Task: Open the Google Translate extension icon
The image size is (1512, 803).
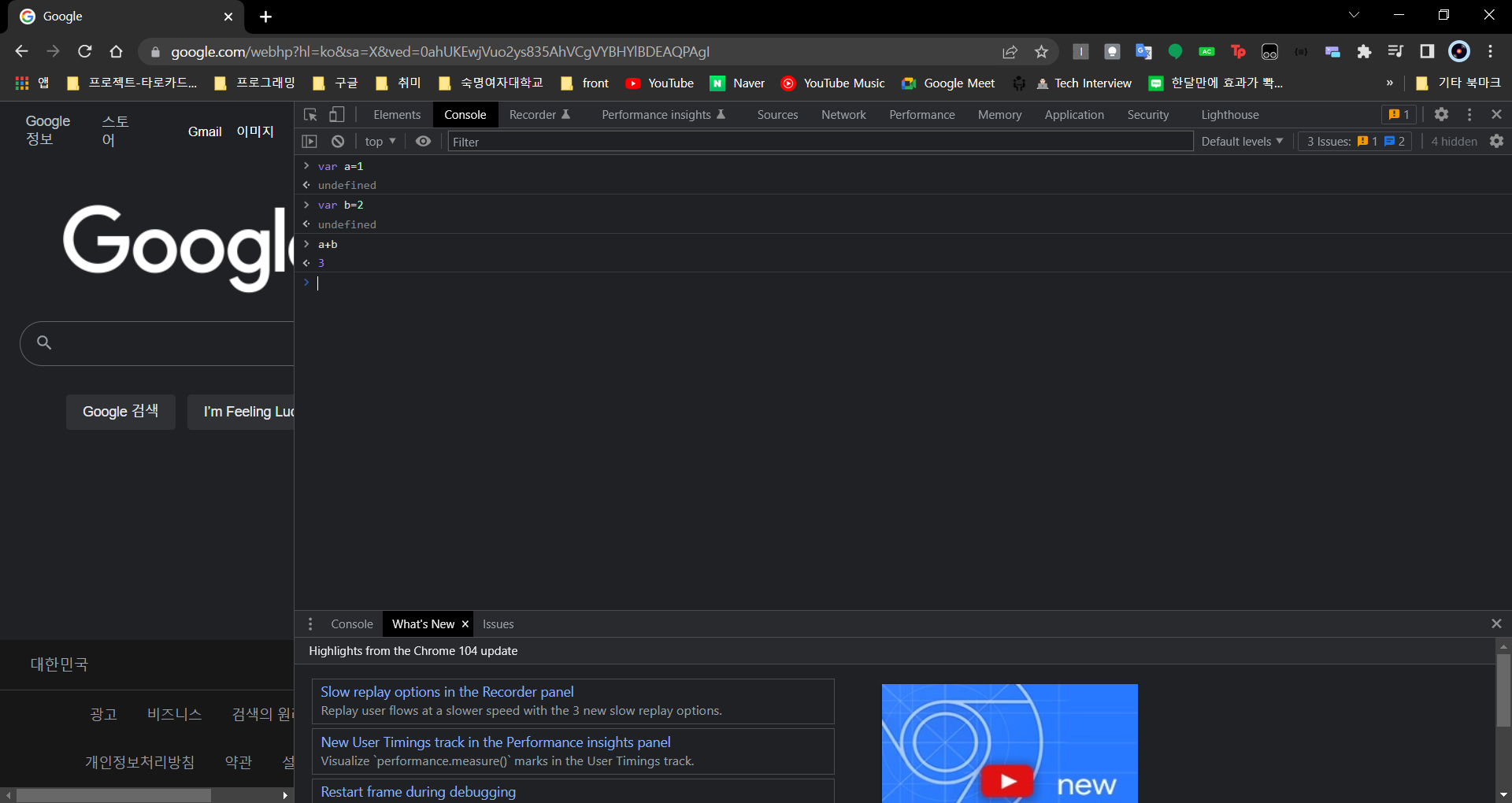Action: click(x=1143, y=52)
